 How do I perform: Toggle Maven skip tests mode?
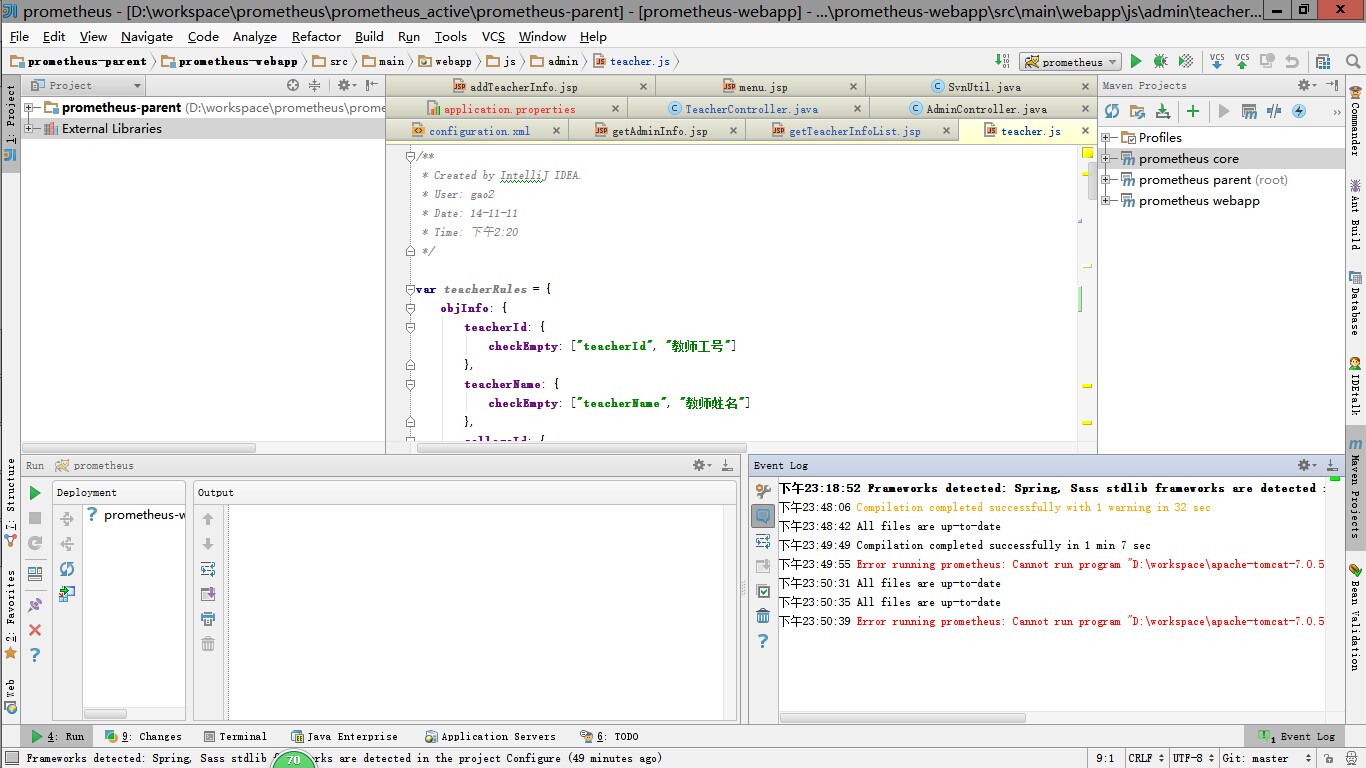1299,111
